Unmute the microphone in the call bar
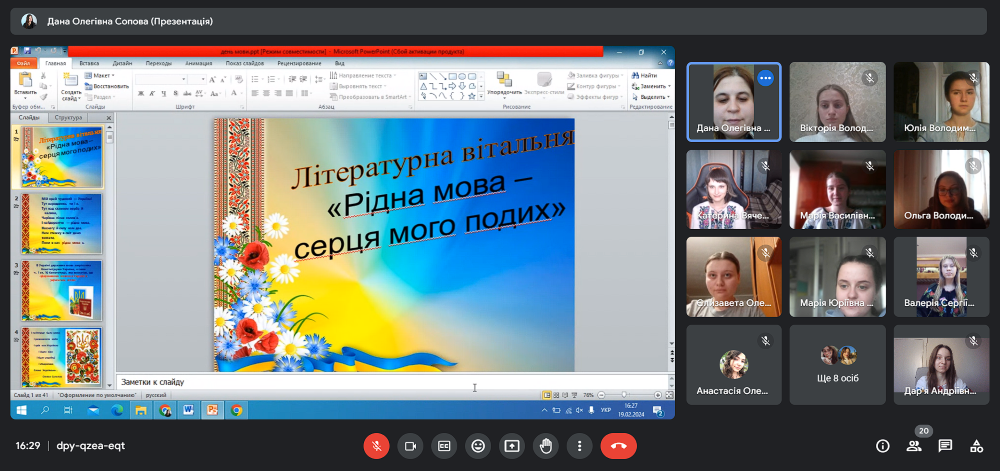The height and width of the screenshot is (471, 1000). [377, 446]
